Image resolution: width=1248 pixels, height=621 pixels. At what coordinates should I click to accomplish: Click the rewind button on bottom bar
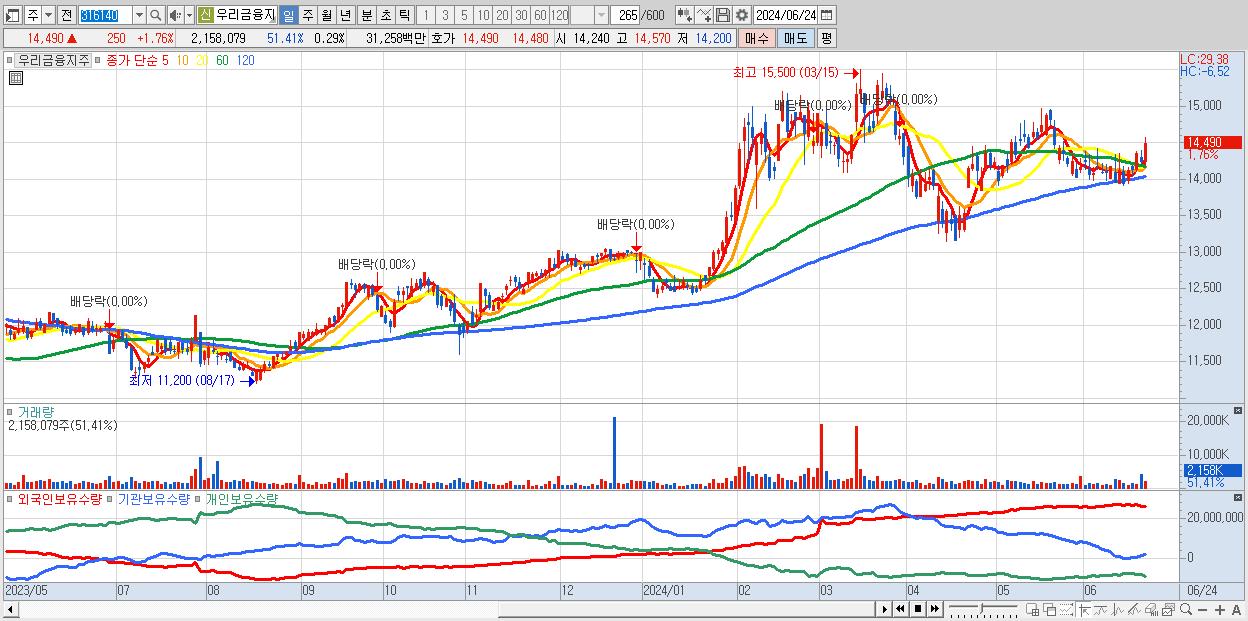point(900,609)
